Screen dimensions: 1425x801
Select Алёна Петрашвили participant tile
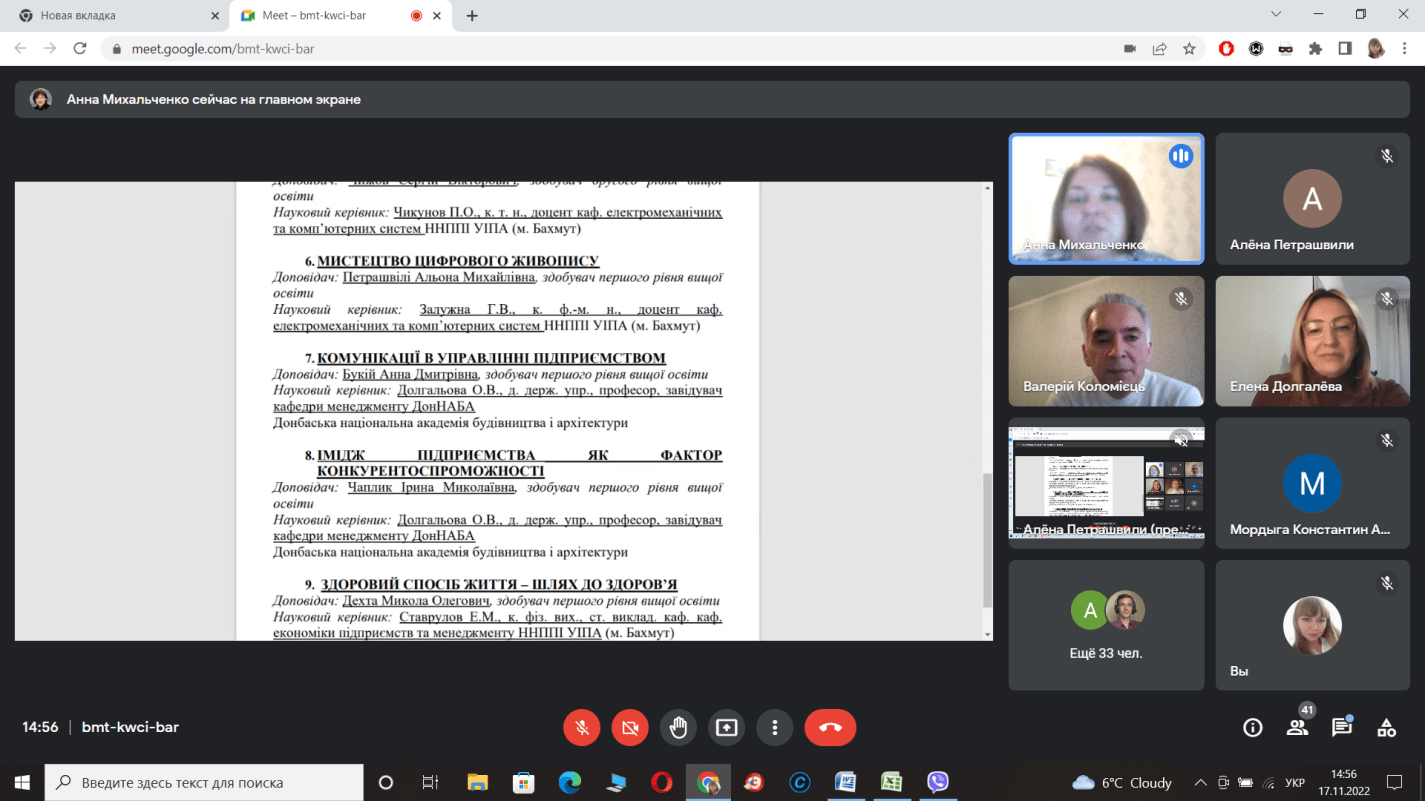(1312, 199)
